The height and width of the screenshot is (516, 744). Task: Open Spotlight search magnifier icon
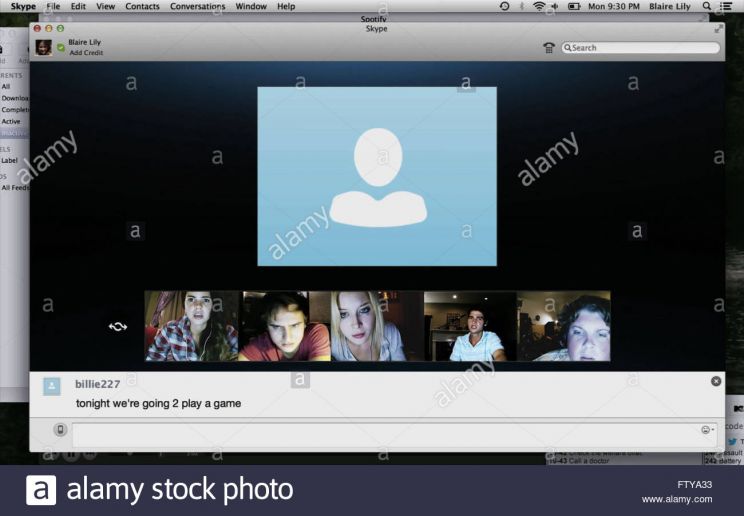(707, 6)
